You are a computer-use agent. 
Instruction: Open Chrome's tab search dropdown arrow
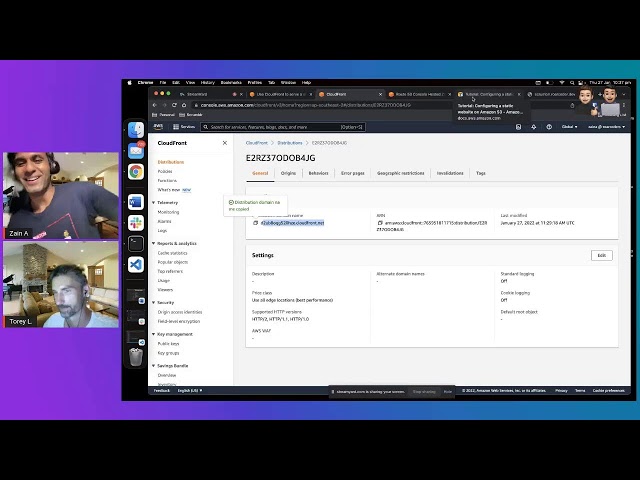coord(624,94)
